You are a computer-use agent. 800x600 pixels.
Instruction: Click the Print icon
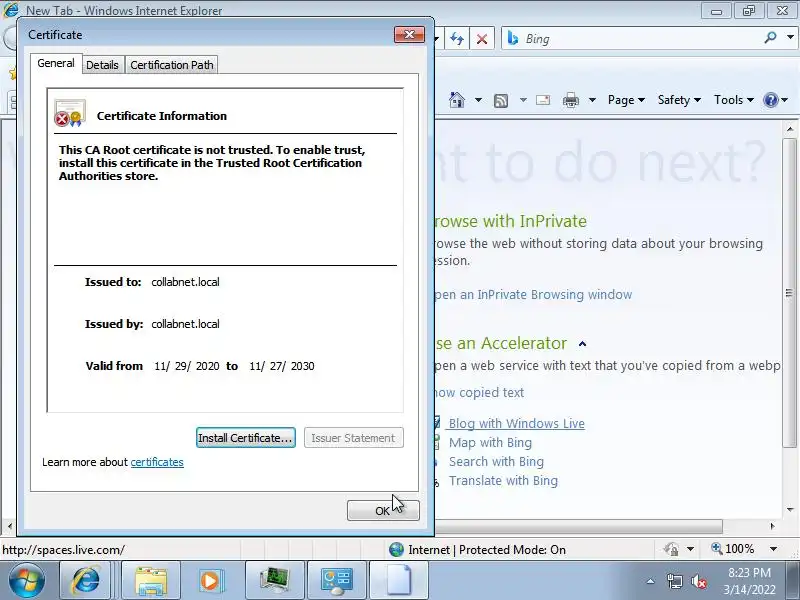[x=571, y=100]
